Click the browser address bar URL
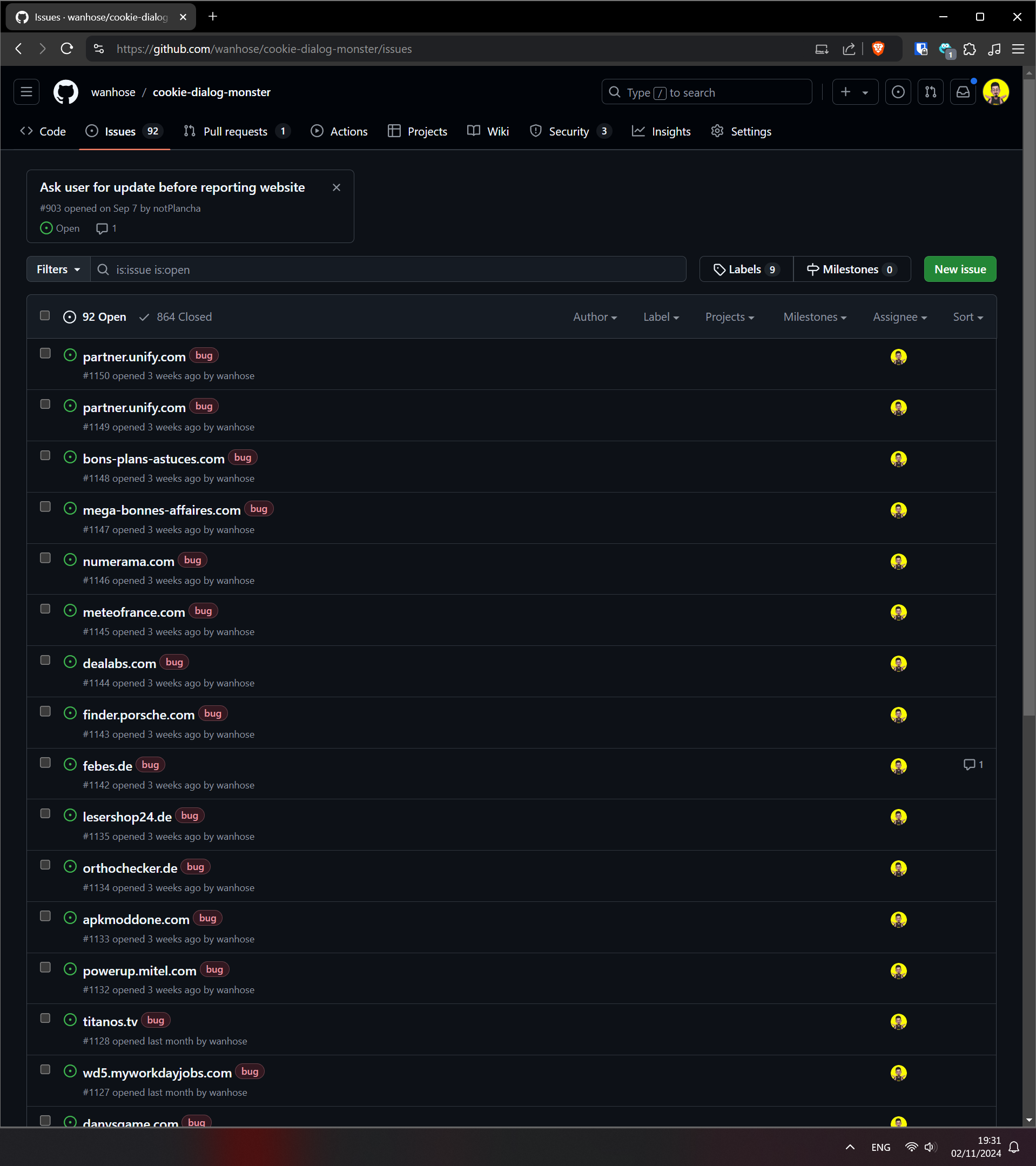1036x1166 pixels. point(264,49)
